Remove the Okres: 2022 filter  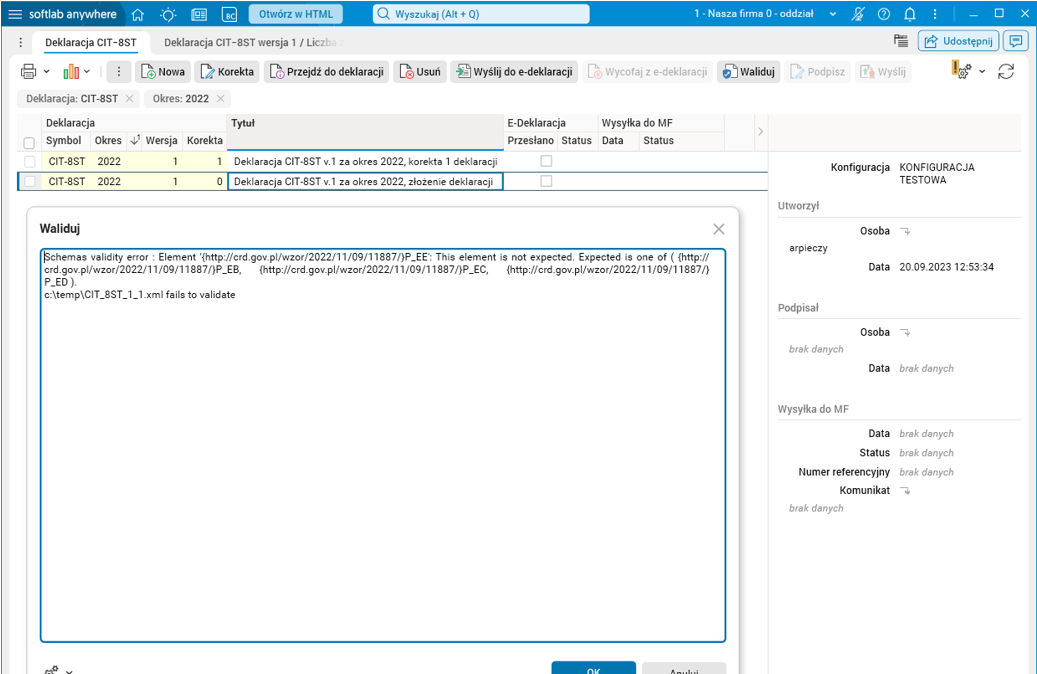(x=220, y=99)
